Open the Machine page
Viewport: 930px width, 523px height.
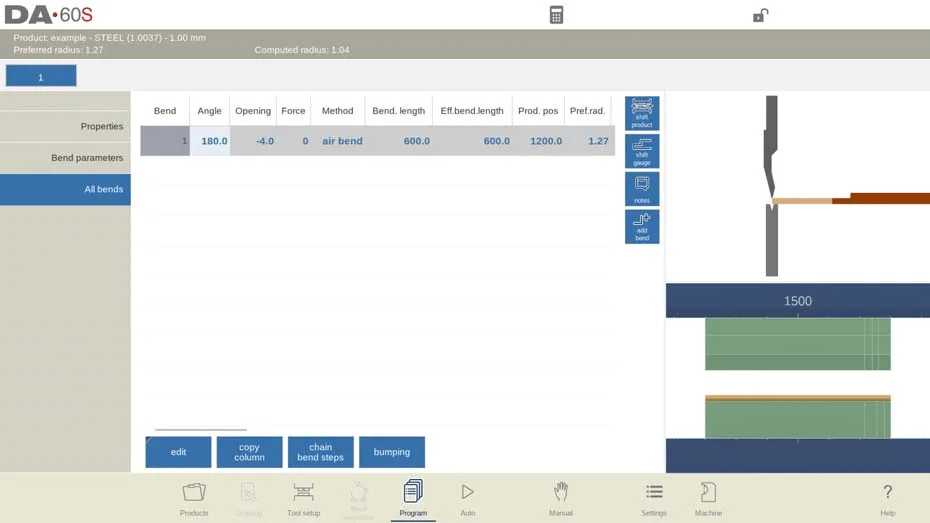(x=708, y=499)
